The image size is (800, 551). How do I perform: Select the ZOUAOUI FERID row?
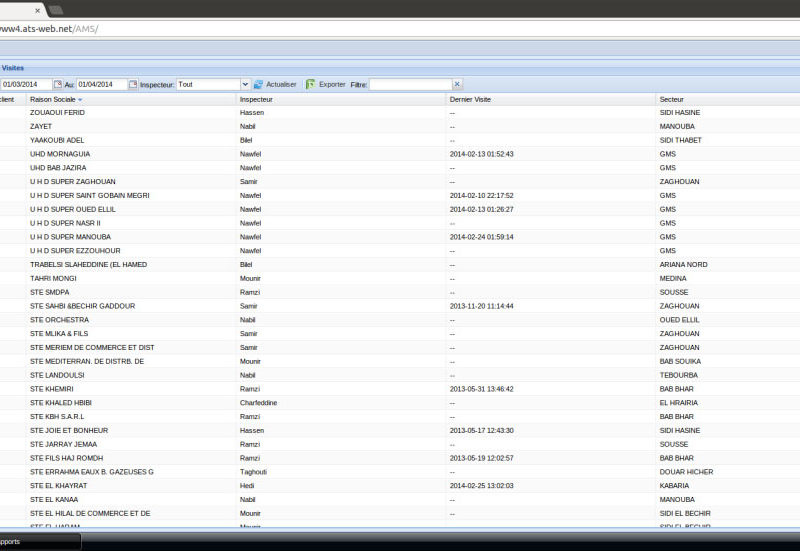tap(57, 113)
